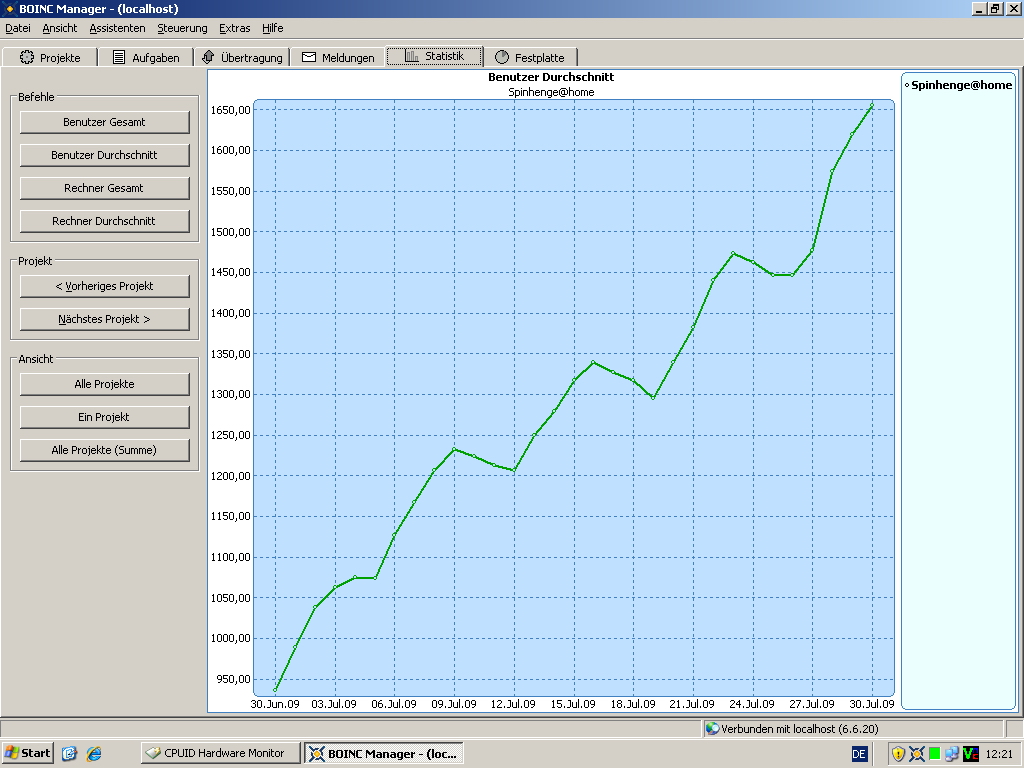1024x768 pixels.
Task: Switch to the Meldungen tab
Action: (338, 57)
